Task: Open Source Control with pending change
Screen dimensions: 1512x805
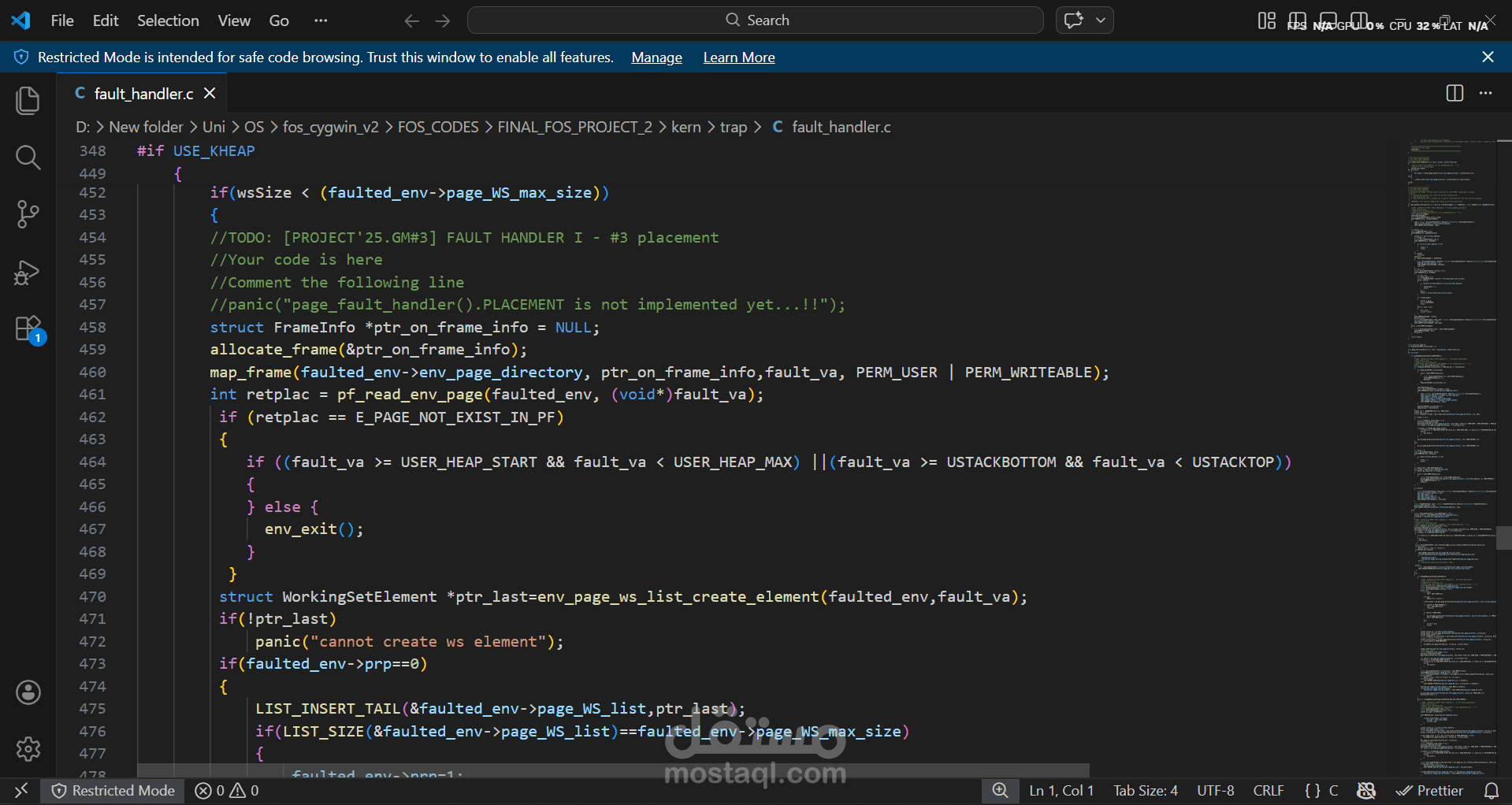Action: [x=28, y=214]
